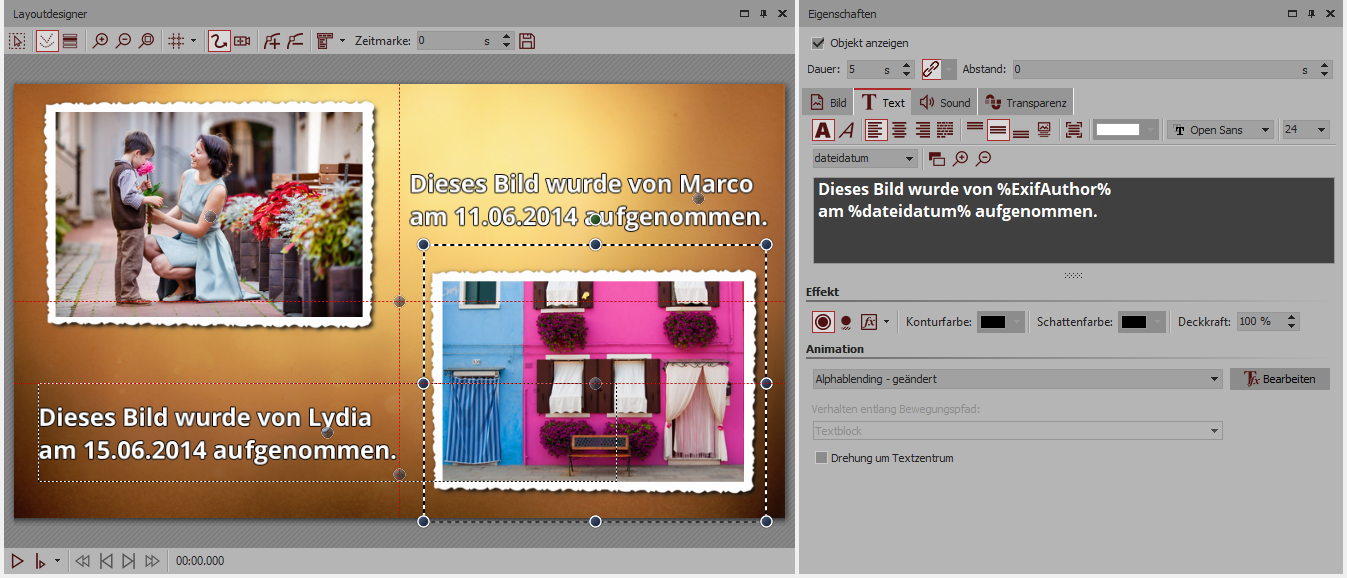This screenshot has width=1347, height=578.
Task: Click the link icon beside Dauer
Action: click(931, 70)
